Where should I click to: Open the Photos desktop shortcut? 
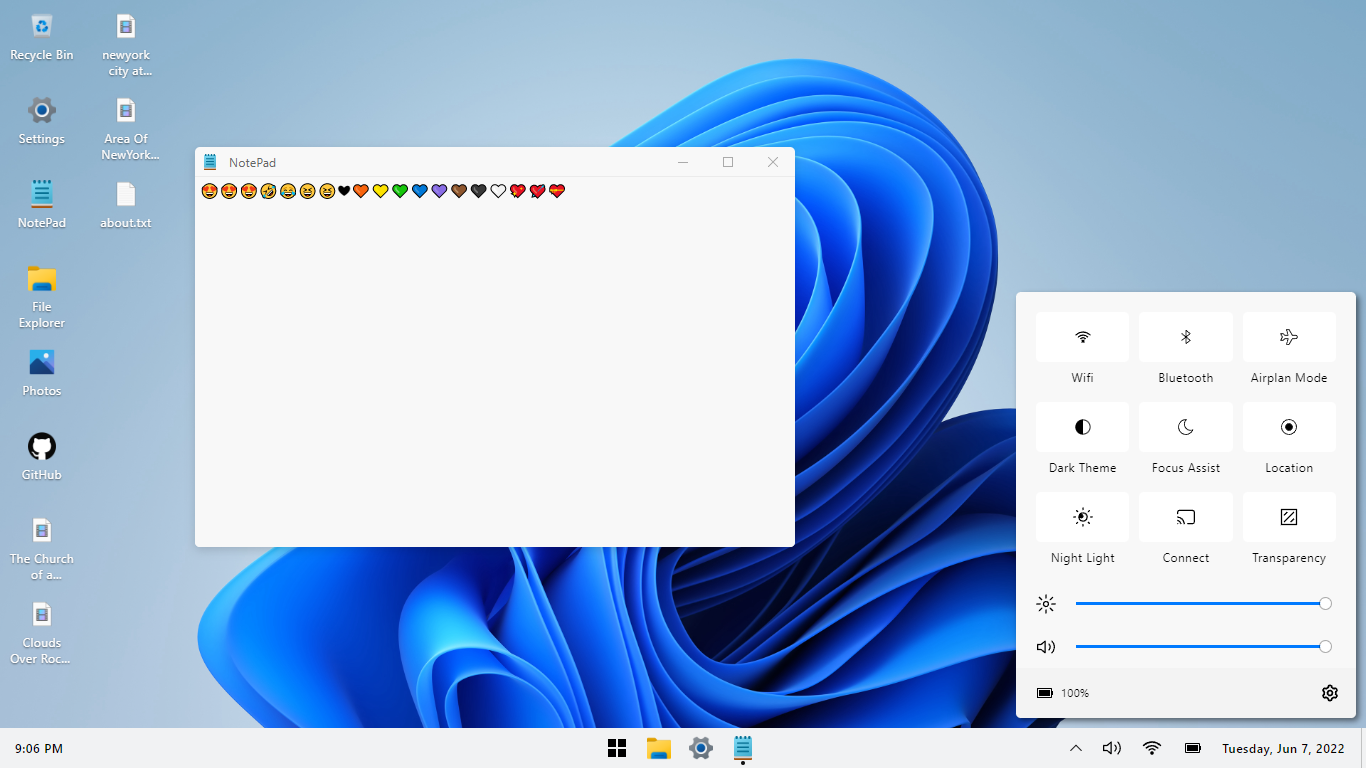[x=42, y=363]
